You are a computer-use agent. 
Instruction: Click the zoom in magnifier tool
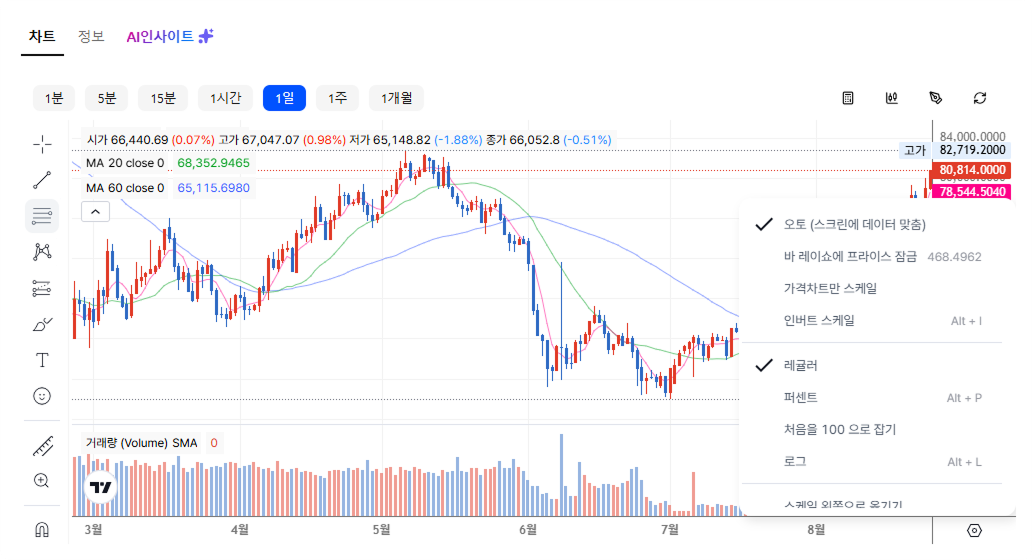pos(42,481)
